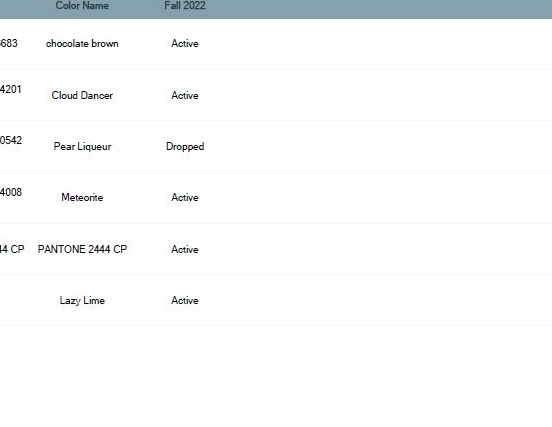Click the code ending in 4008
Screen dimensions: 552x427
tap(11, 192)
